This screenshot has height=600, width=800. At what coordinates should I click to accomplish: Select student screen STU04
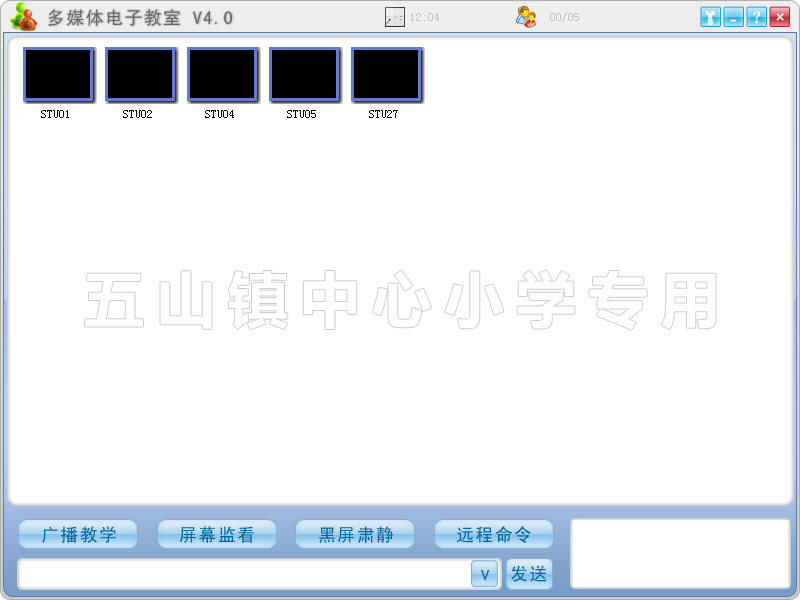222,75
